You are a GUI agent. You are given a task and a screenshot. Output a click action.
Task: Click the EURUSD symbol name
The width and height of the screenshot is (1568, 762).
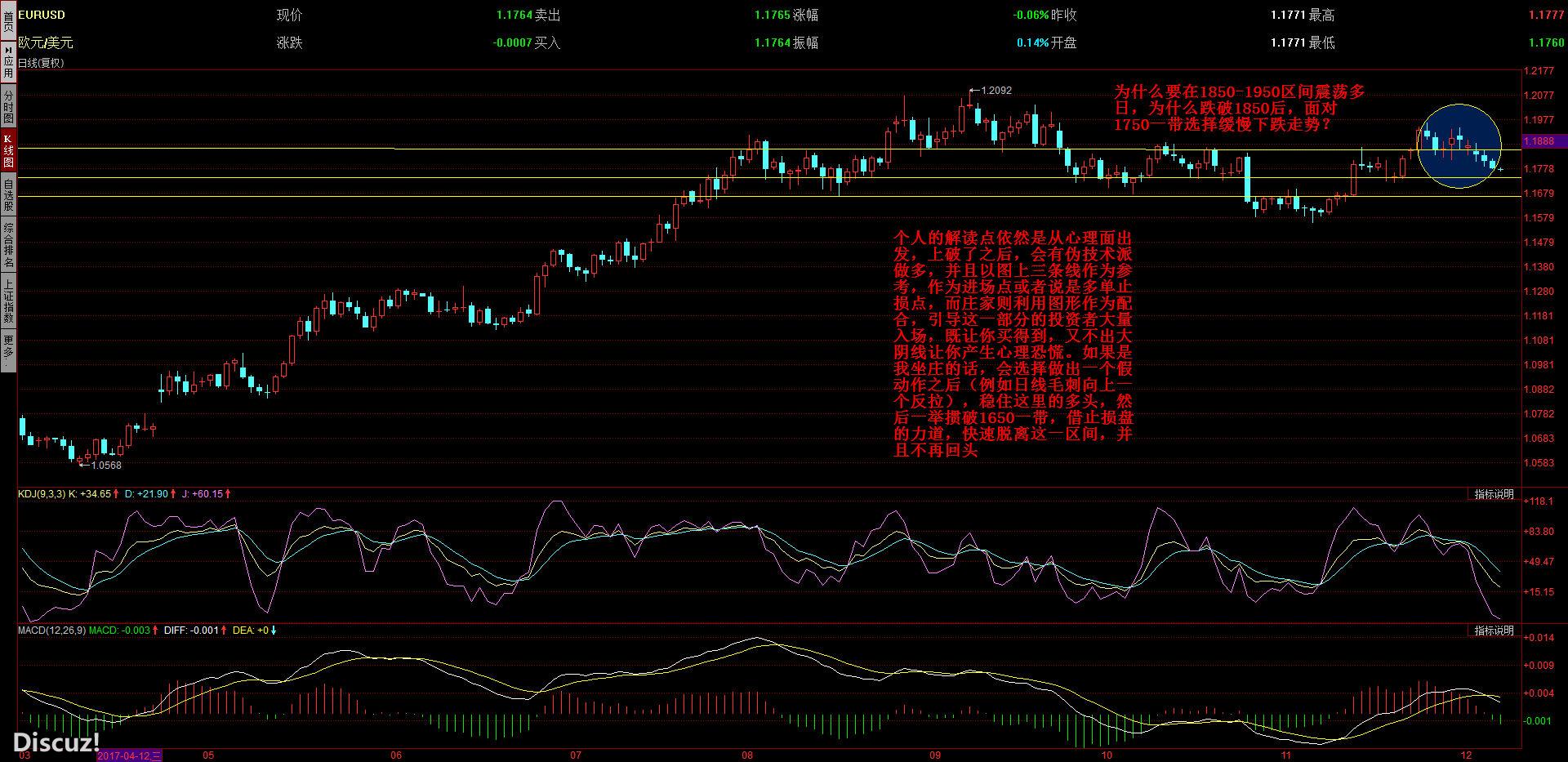(x=42, y=15)
